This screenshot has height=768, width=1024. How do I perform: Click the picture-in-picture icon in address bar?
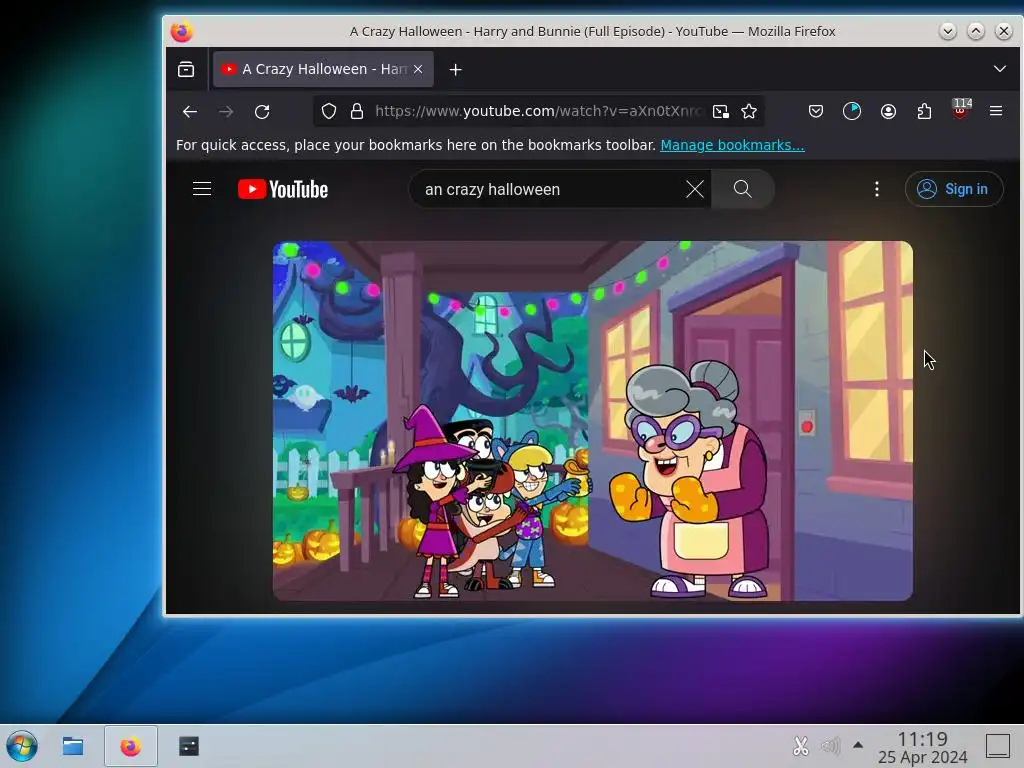tap(720, 112)
